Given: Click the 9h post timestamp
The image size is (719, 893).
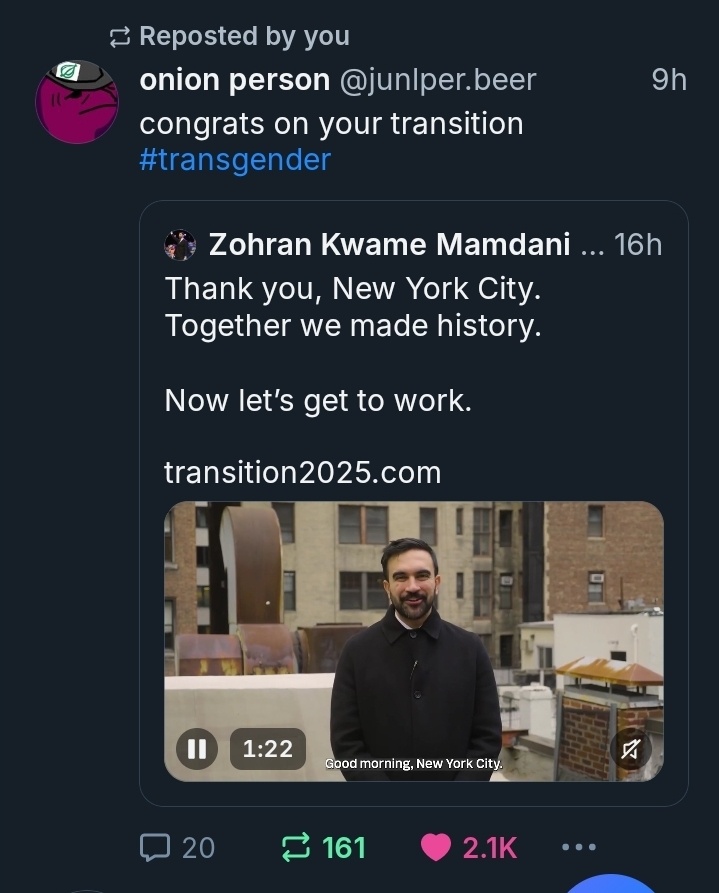Looking at the screenshot, I should tap(669, 80).
